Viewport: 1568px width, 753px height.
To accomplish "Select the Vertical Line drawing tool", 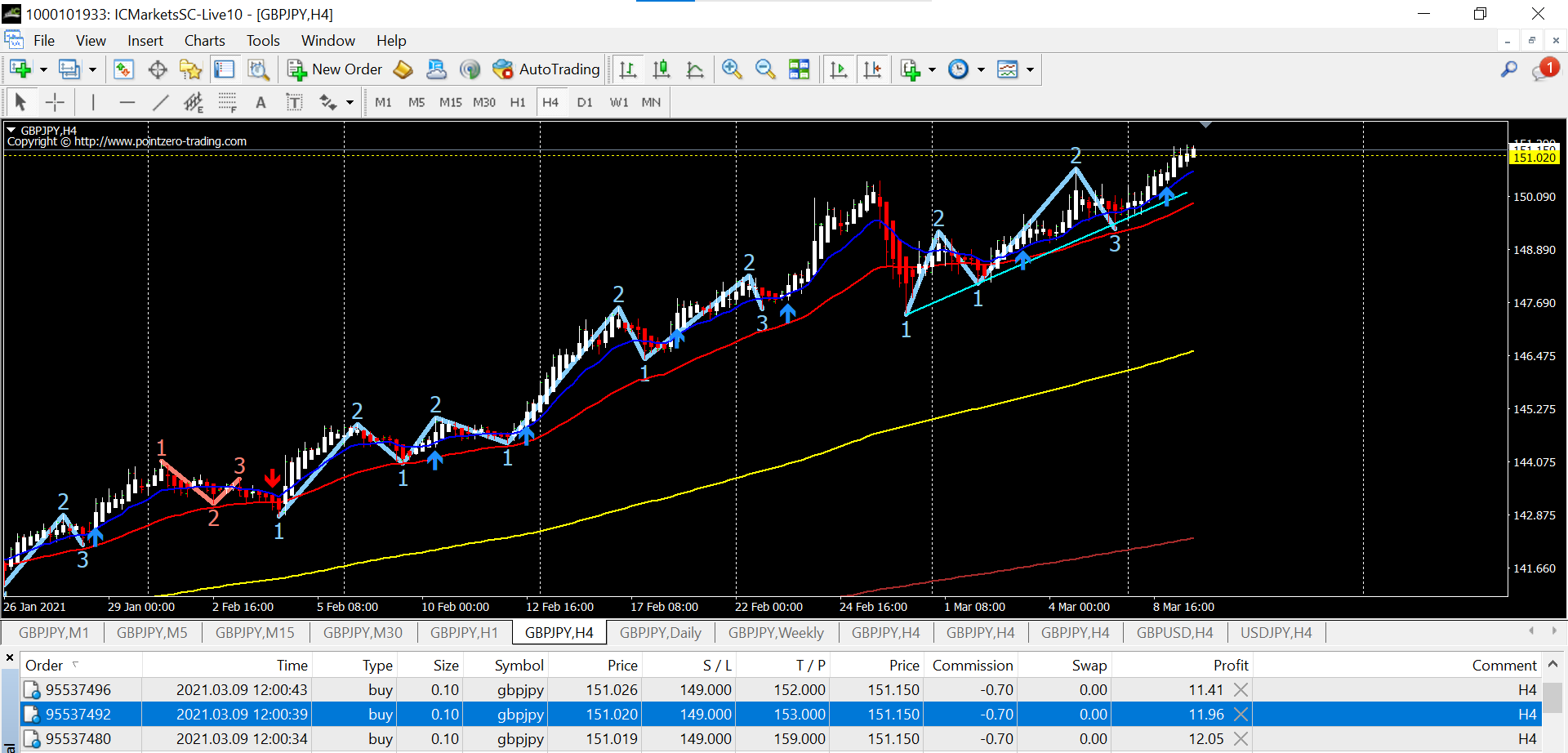I will [x=93, y=102].
